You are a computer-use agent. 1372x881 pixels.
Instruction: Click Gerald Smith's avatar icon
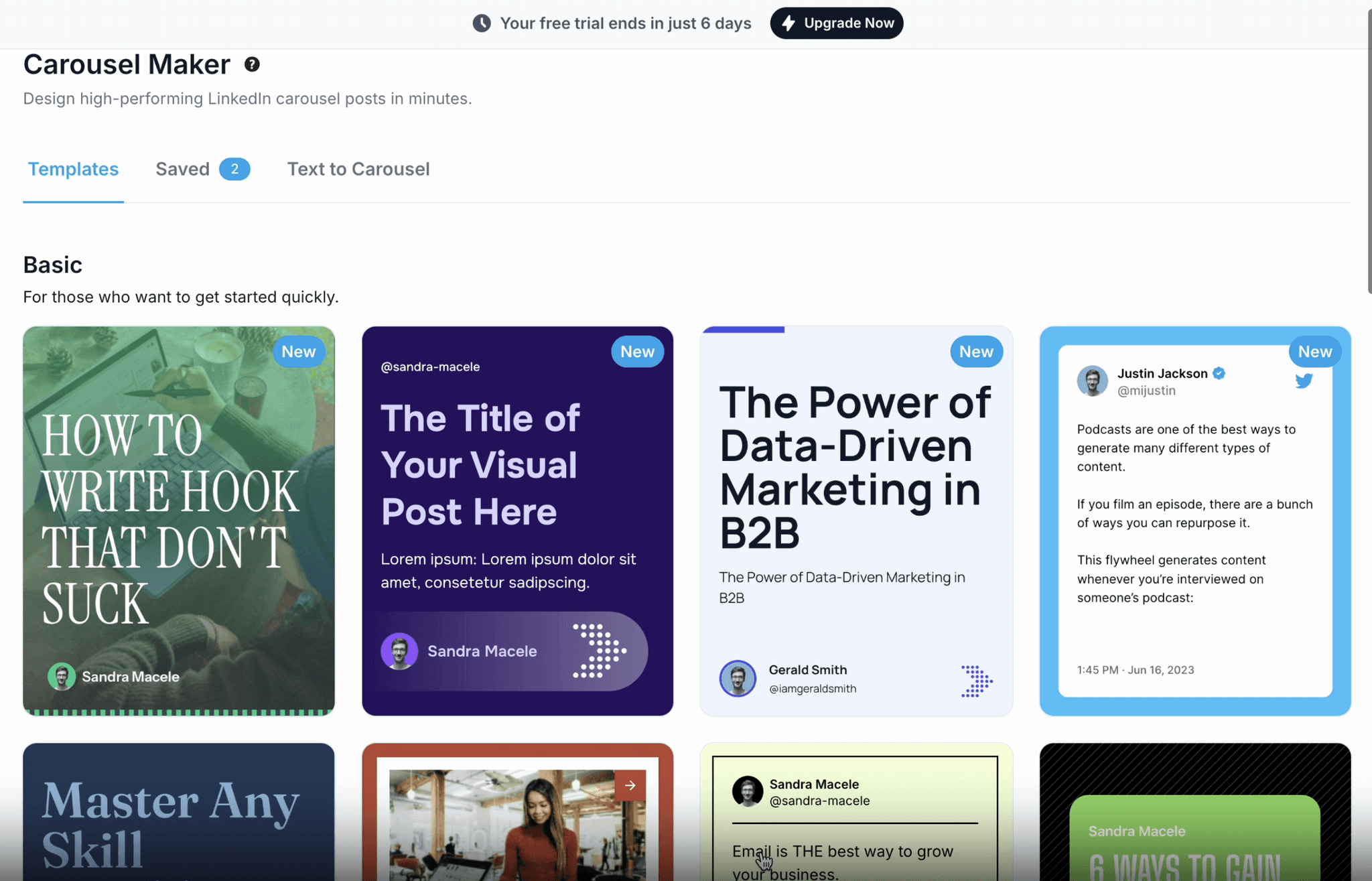738,678
